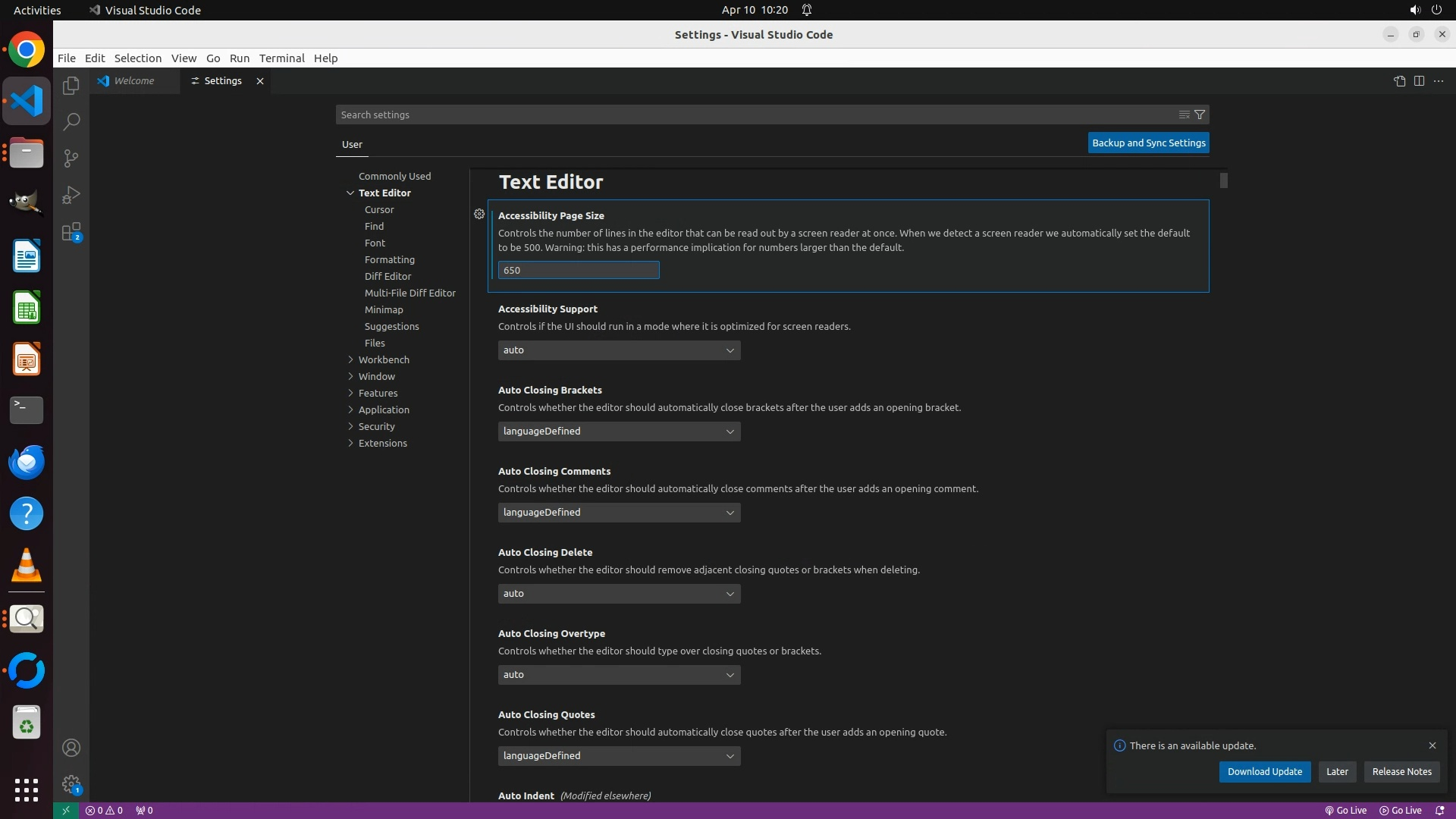Image resolution: width=1456 pixels, height=819 pixels.
Task: Open the Explorer view in activity bar
Action: [71, 86]
